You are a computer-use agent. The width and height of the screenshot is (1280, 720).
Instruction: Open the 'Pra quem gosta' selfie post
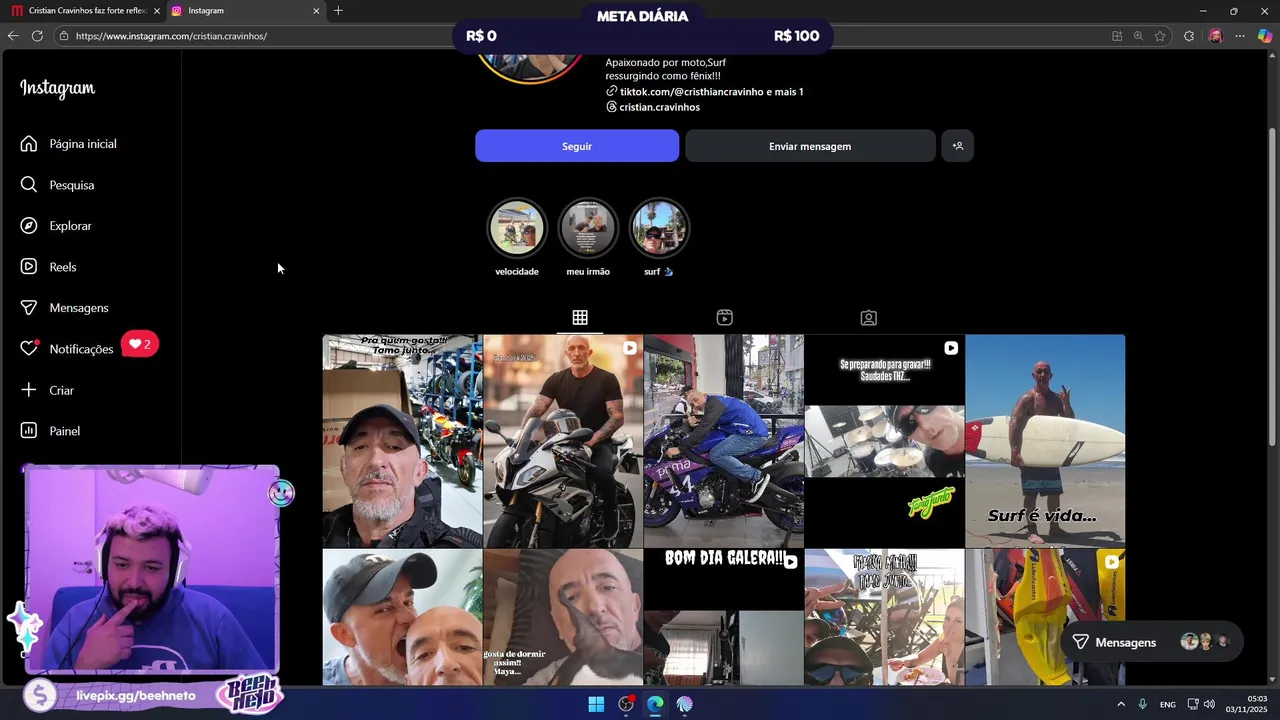click(x=402, y=441)
